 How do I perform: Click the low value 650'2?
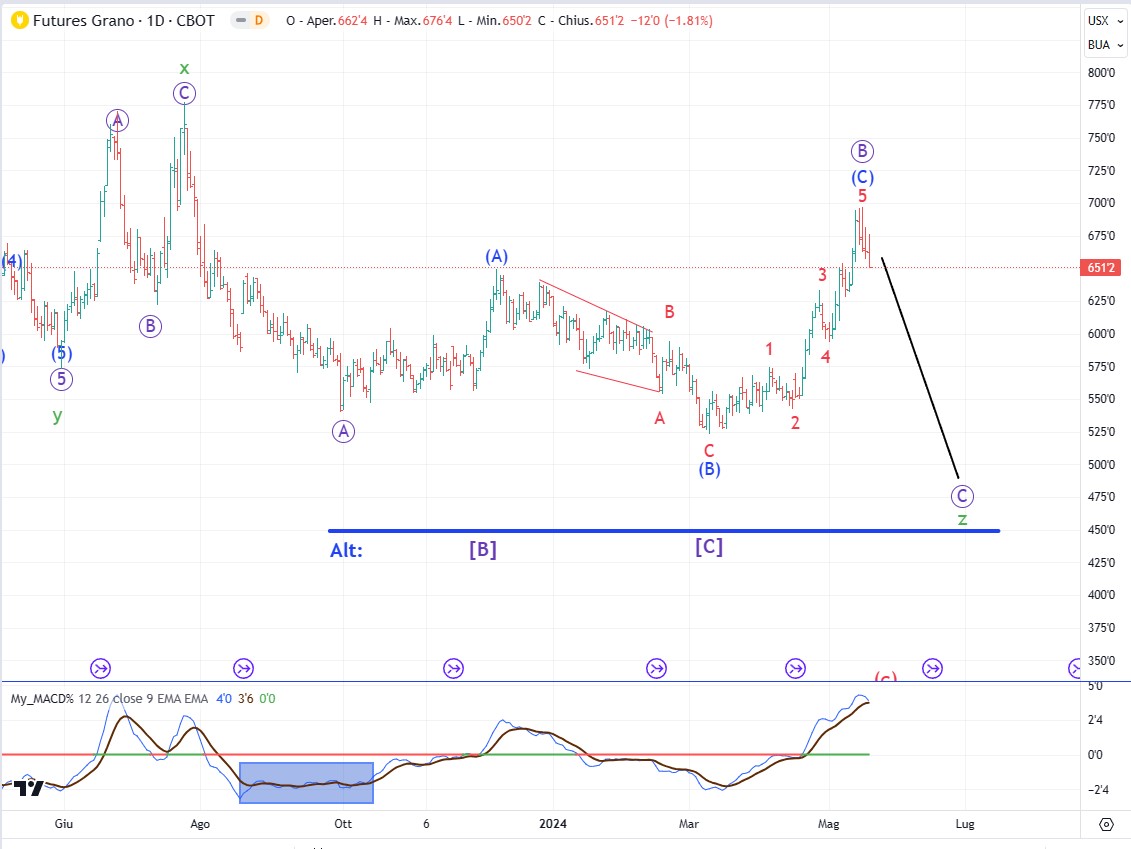517,21
